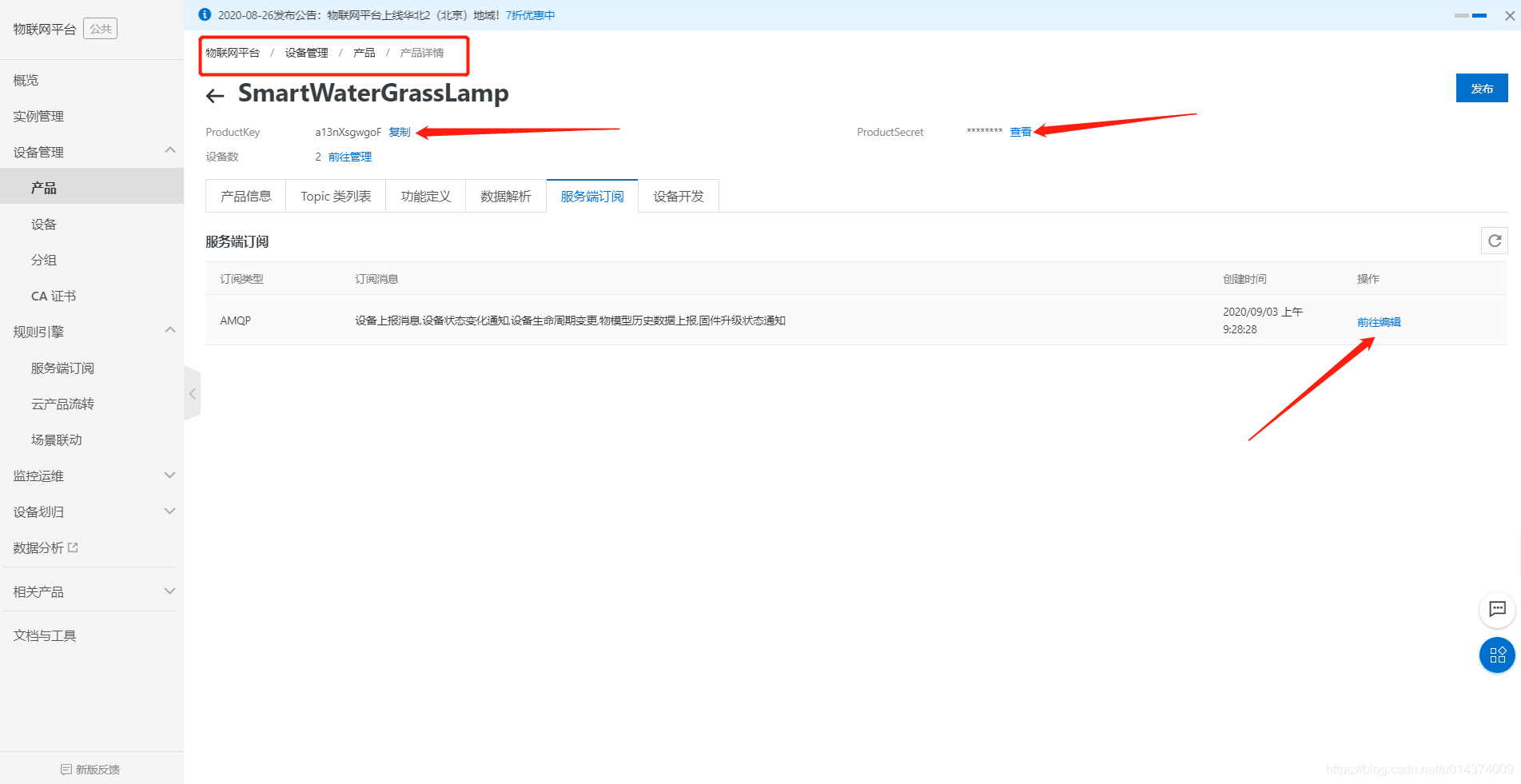1521x784 pixels.
Task: Click the 创建时间 column header
Action: coord(1244,279)
